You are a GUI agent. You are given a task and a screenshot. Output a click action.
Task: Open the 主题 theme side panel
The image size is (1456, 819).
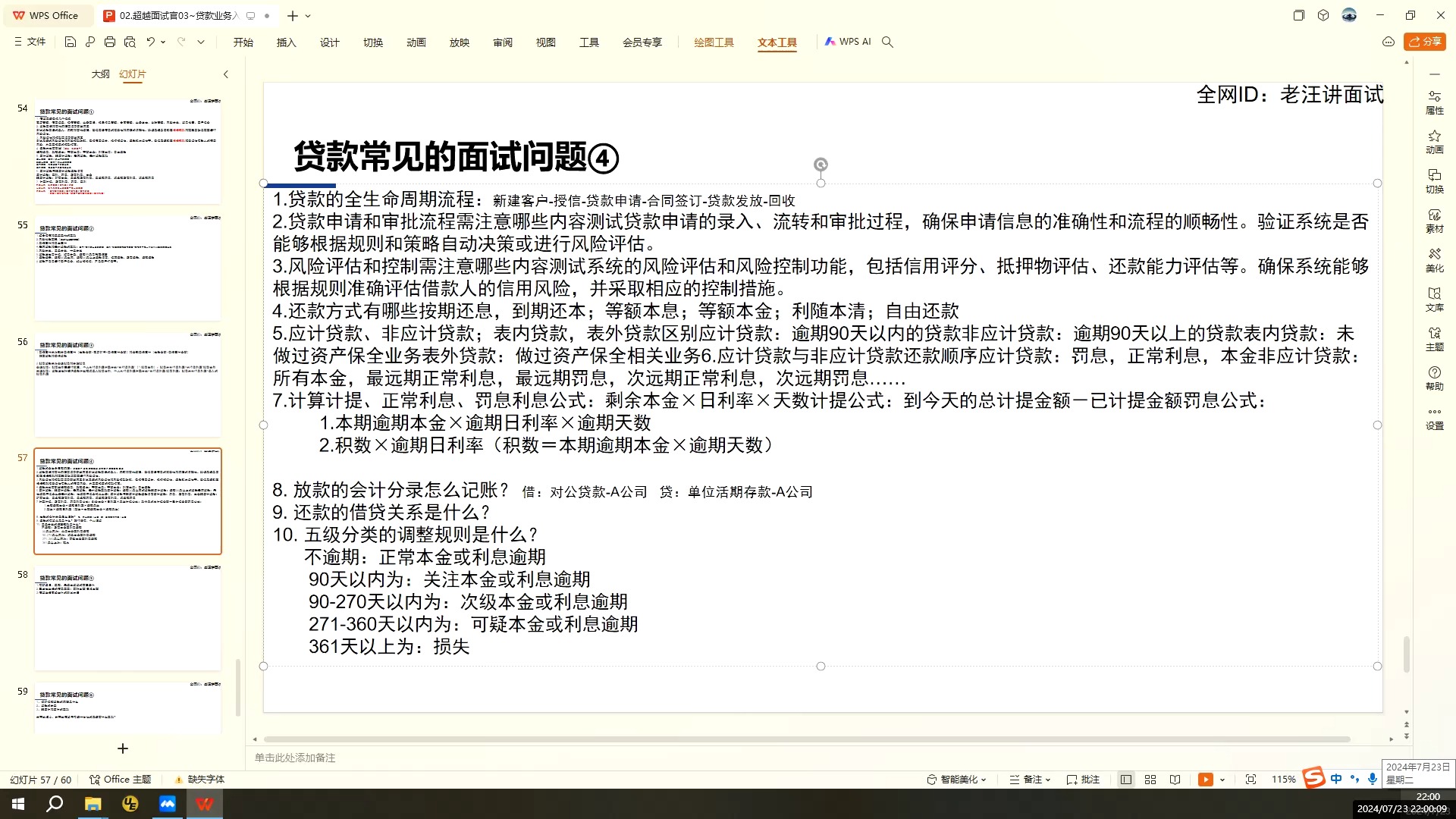[x=1435, y=339]
